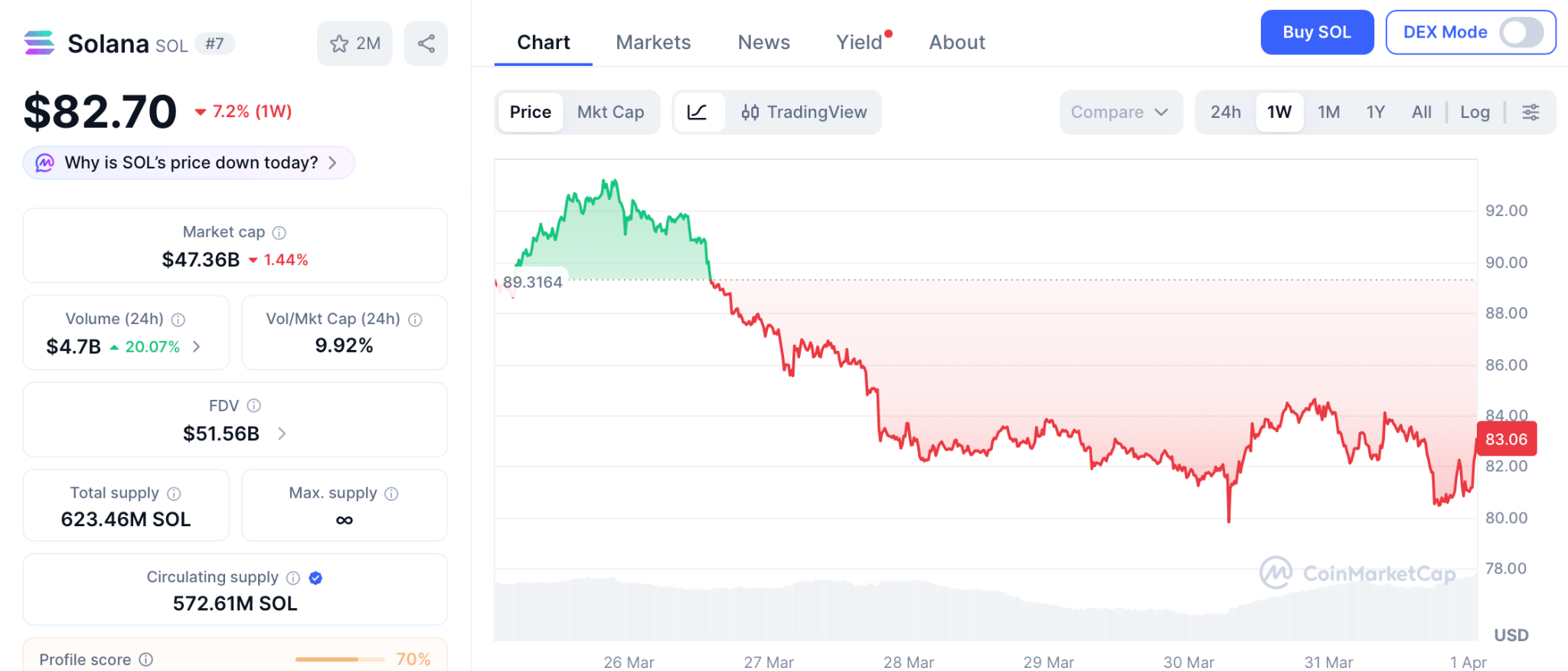Click Market cap info icon

coord(279,232)
